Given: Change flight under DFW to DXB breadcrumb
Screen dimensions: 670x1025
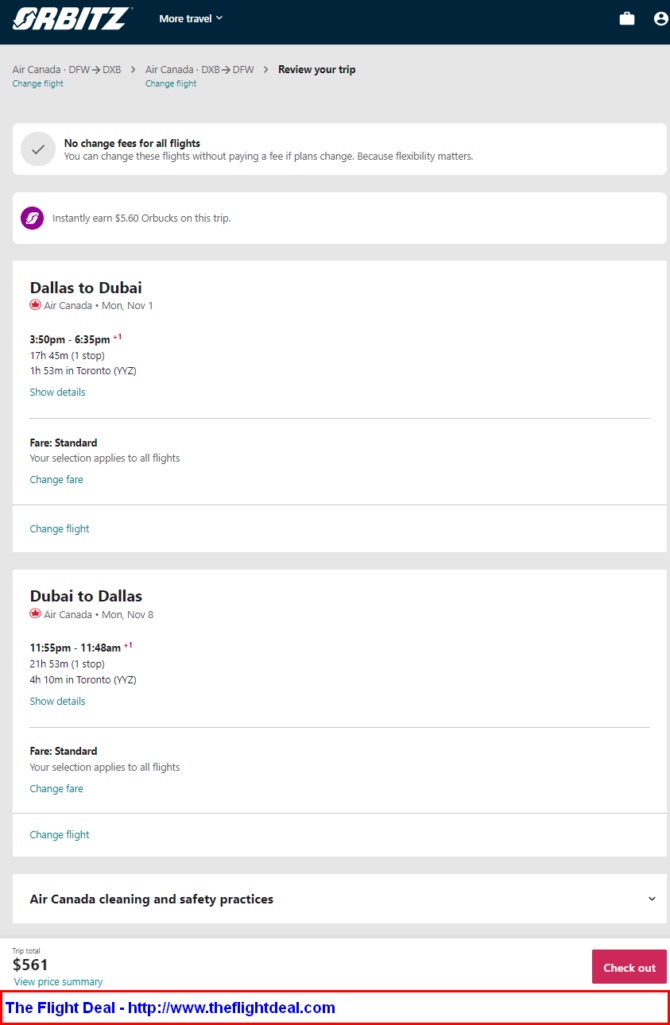Looking at the screenshot, I should pos(38,84).
